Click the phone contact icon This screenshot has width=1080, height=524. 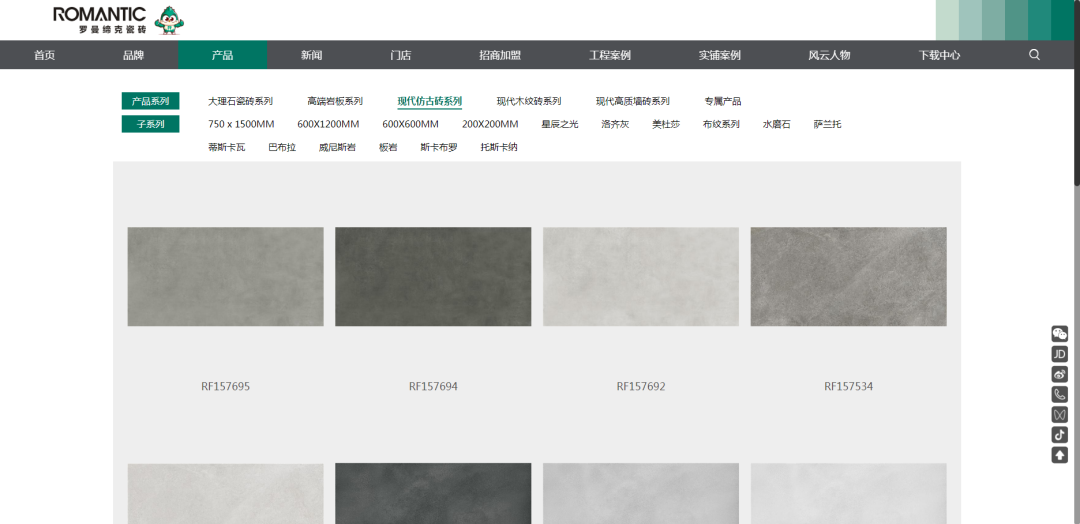(x=1060, y=394)
